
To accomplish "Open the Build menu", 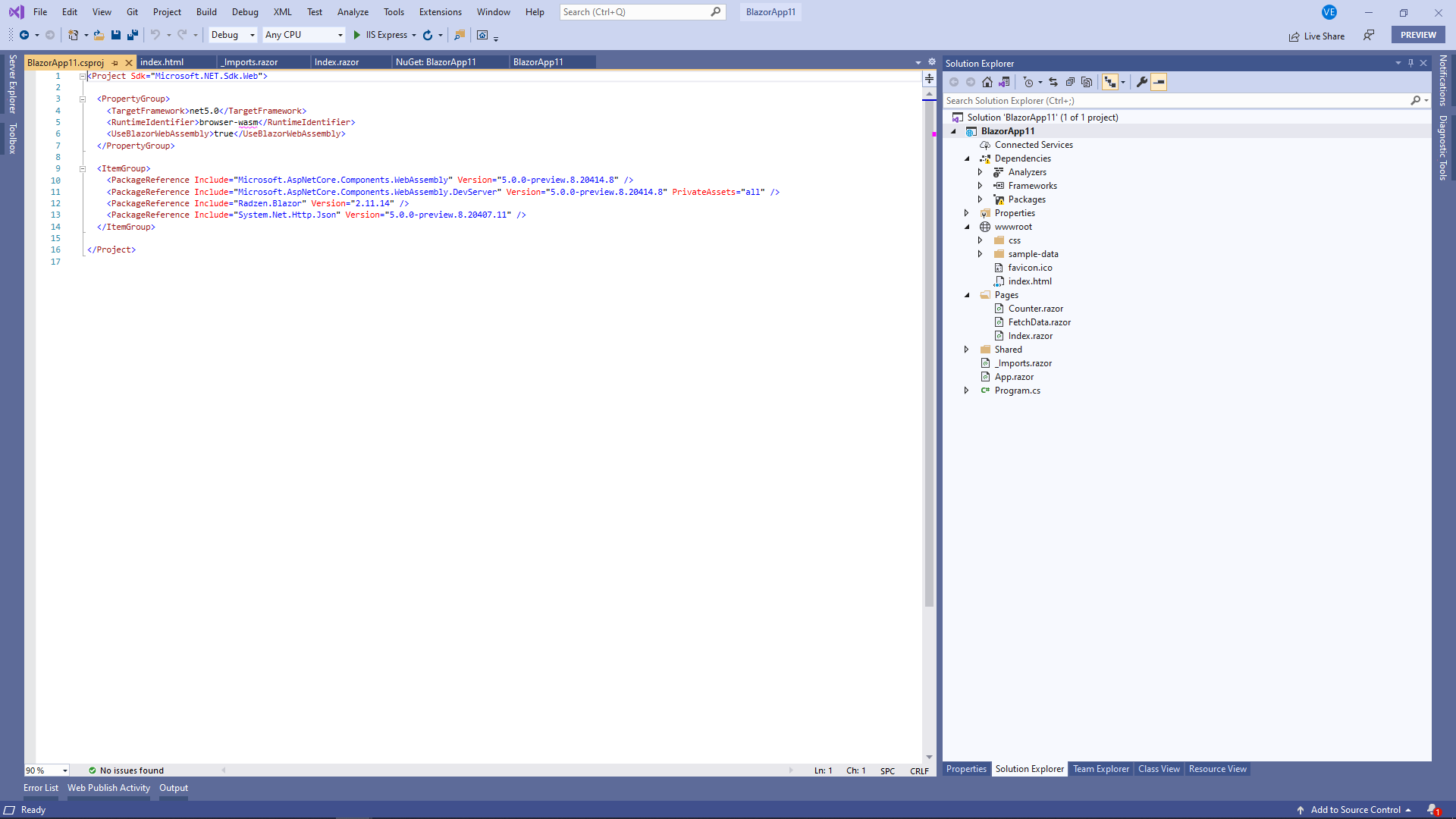I will (206, 12).
